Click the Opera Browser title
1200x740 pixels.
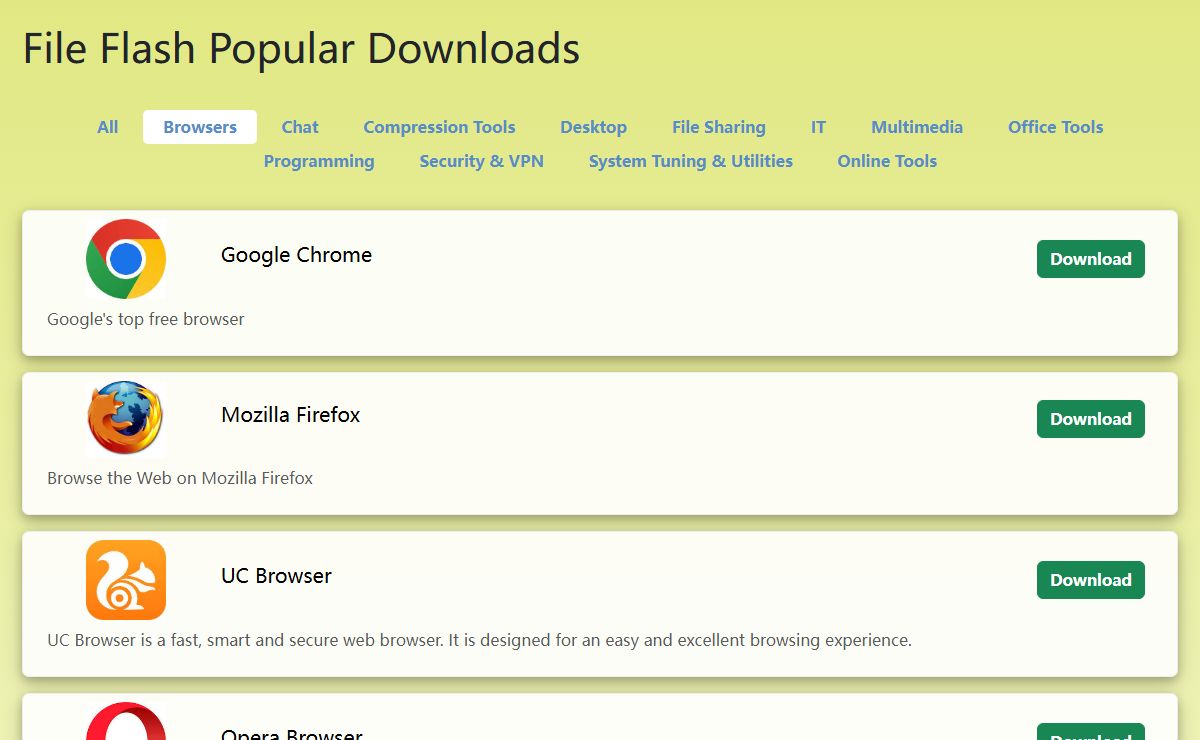click(x=291, y=733)
